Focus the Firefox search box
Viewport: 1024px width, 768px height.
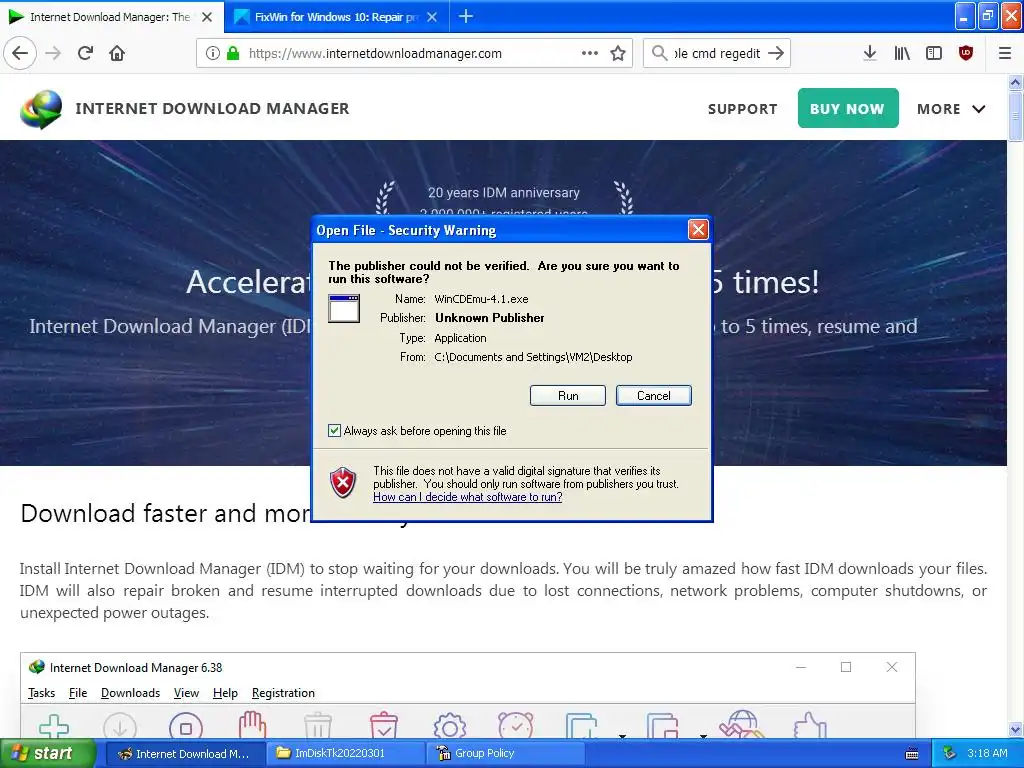[x=717, y=53]
